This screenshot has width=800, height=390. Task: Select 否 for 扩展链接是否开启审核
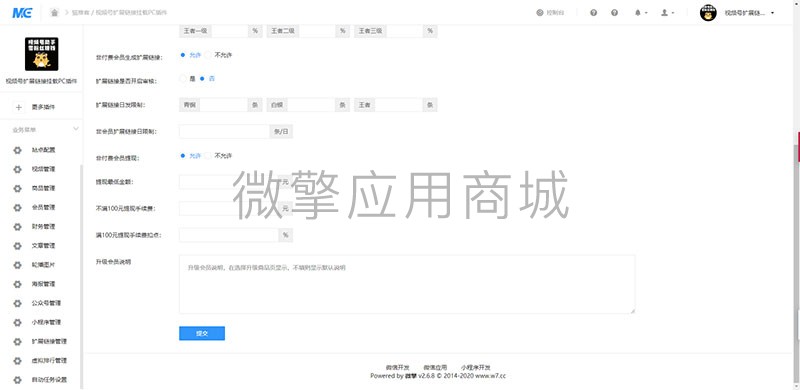[x=202, y=79]
